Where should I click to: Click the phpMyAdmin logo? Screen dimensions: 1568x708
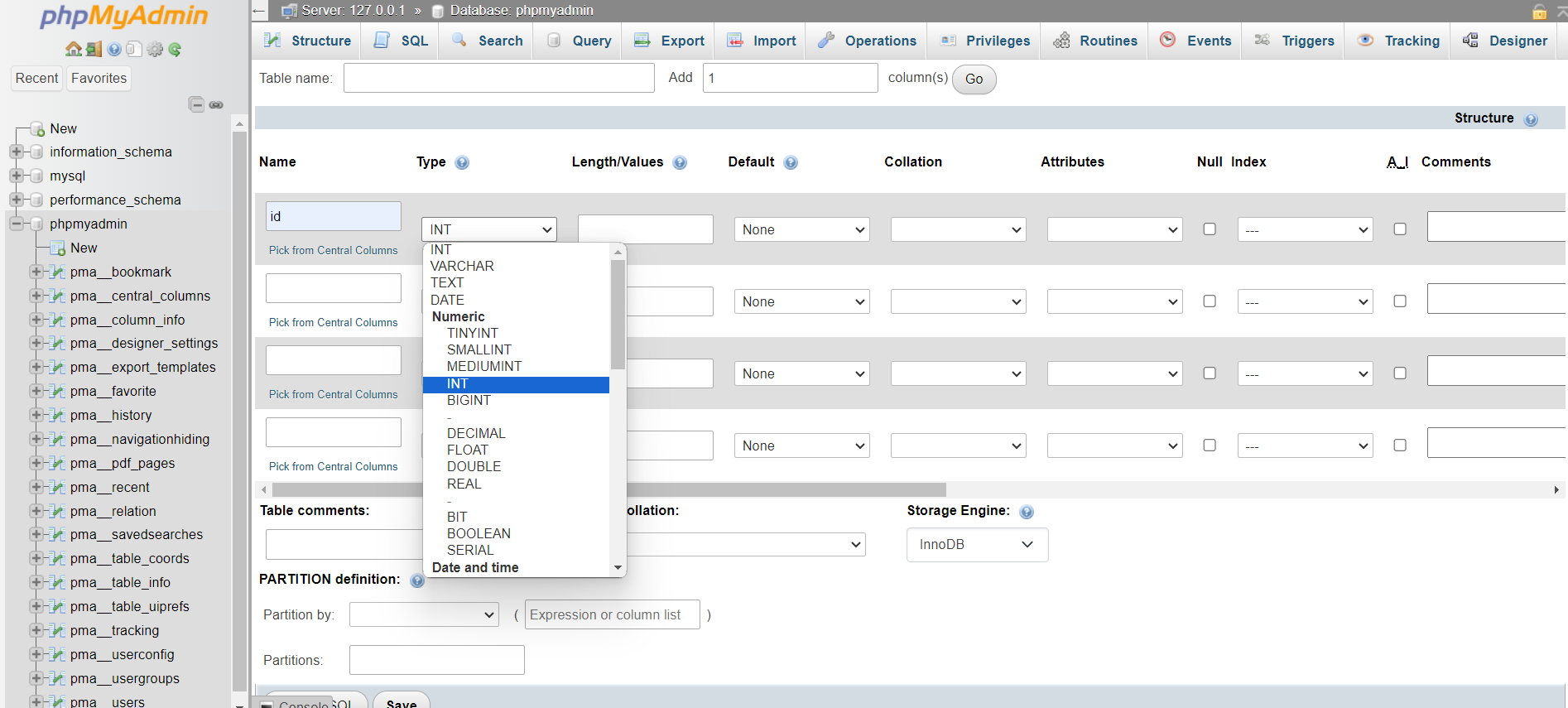pos(123,16)
